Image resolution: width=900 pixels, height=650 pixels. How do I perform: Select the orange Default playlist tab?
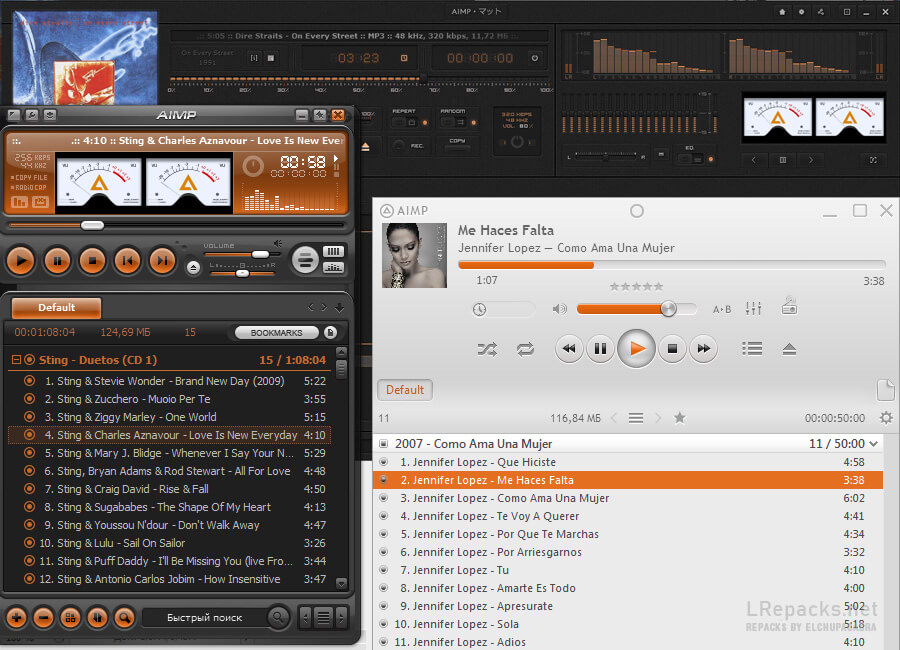[x=57, y=308]
